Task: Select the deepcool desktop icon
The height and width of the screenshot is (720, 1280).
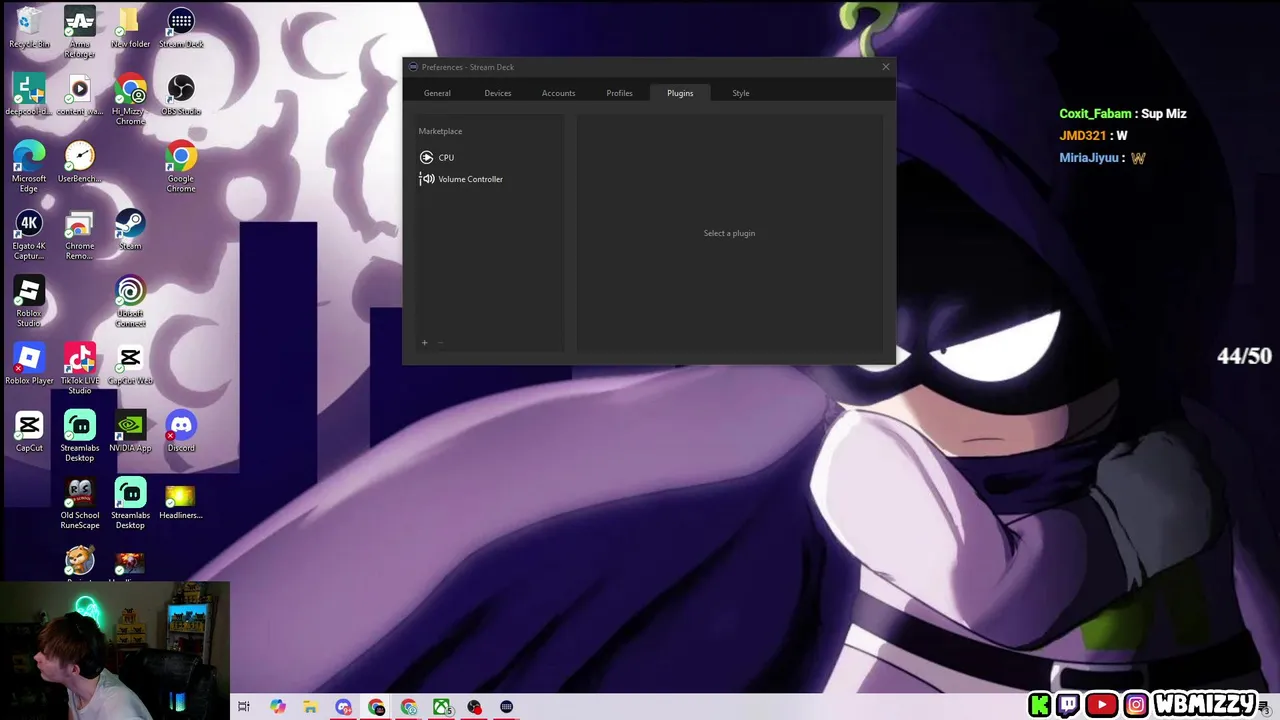Action: 29,95
